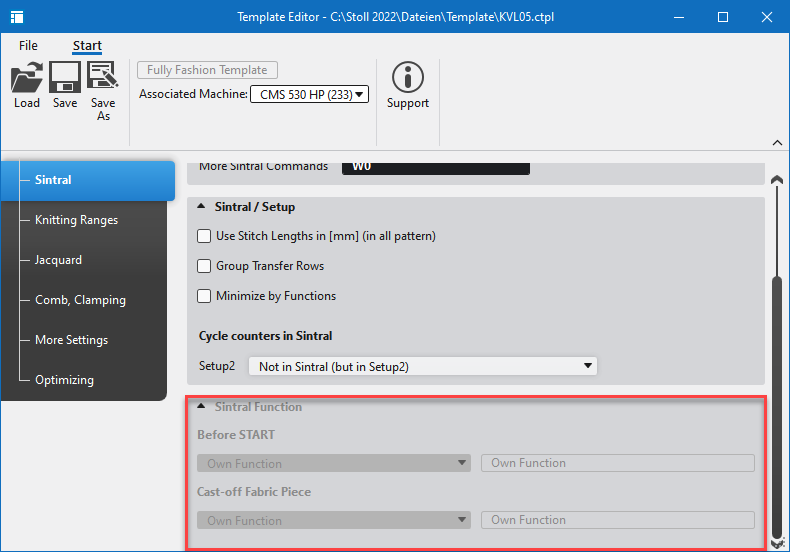
Task: Click the vertical scrollbar track
Action: point(776,400)
